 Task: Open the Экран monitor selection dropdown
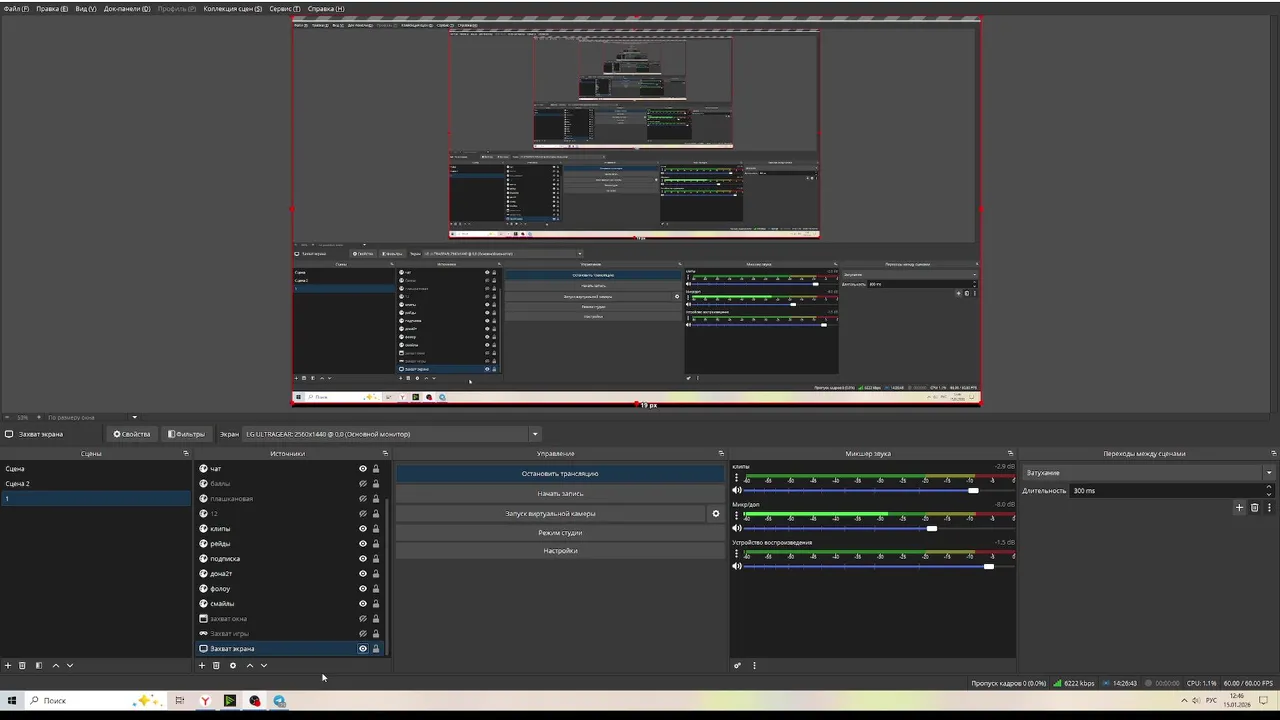coord(392,434)
